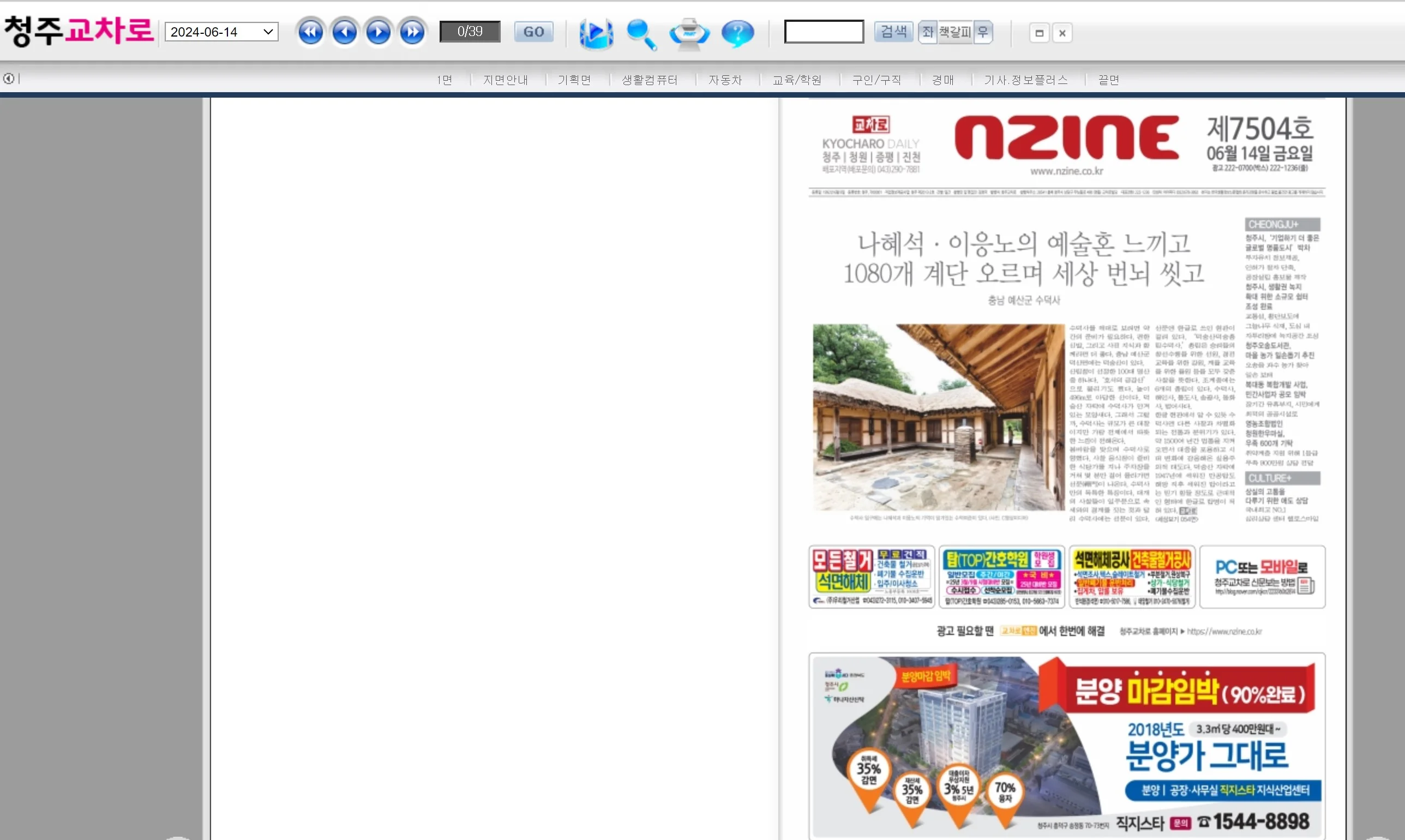
Task: Click the 검색 search button
Action: point(893,32)
